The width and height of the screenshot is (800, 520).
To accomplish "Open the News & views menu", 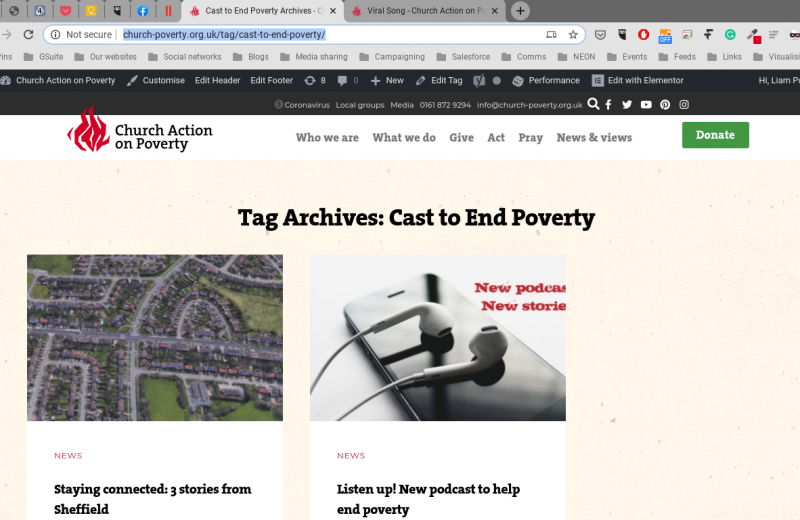I will pyautogui.click(x=594, y=137).
